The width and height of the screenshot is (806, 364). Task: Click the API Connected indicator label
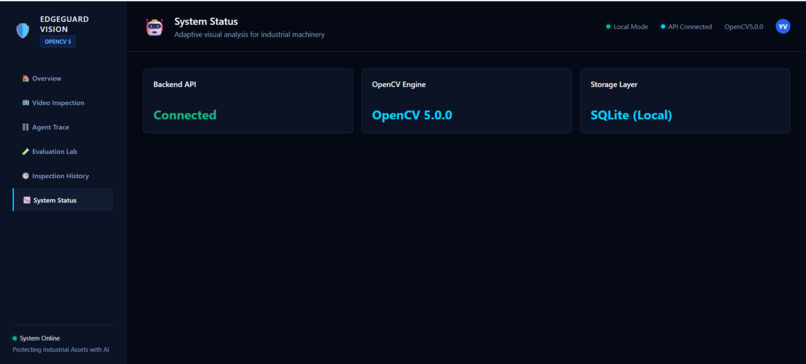pos(690,27)
